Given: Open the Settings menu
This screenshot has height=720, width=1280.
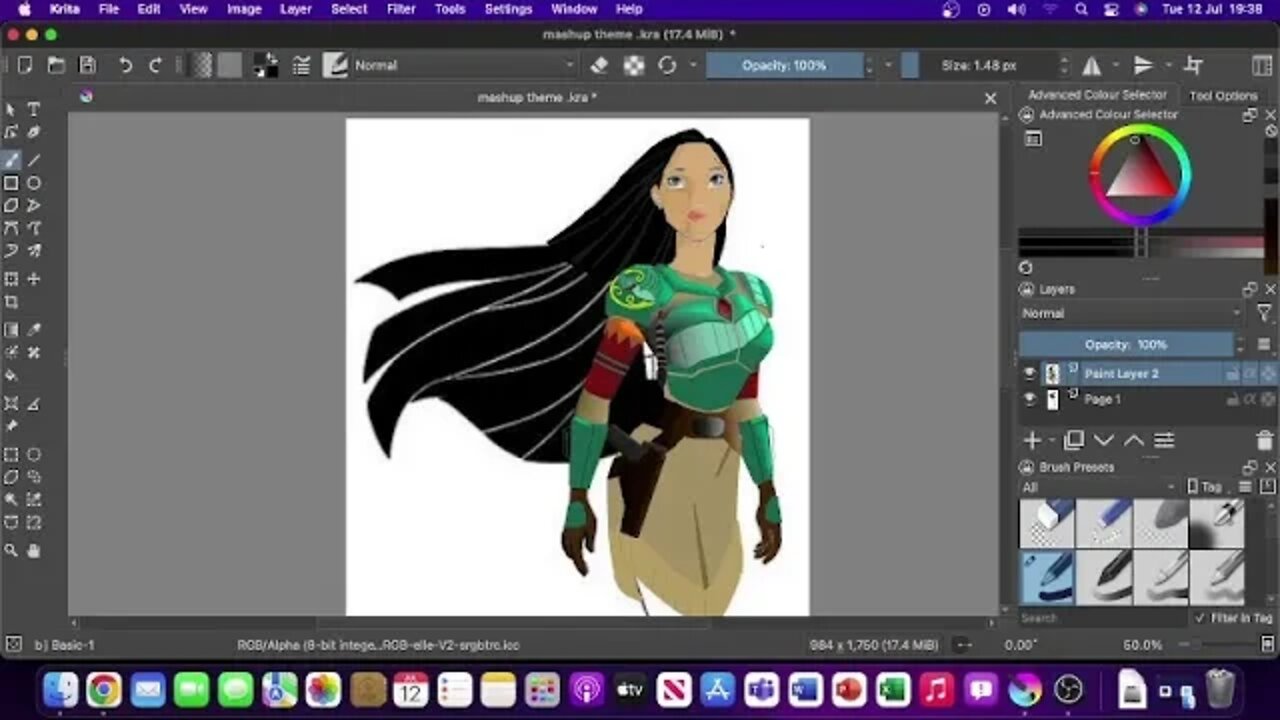Looking at the screenshot, I should pos(508,9).
